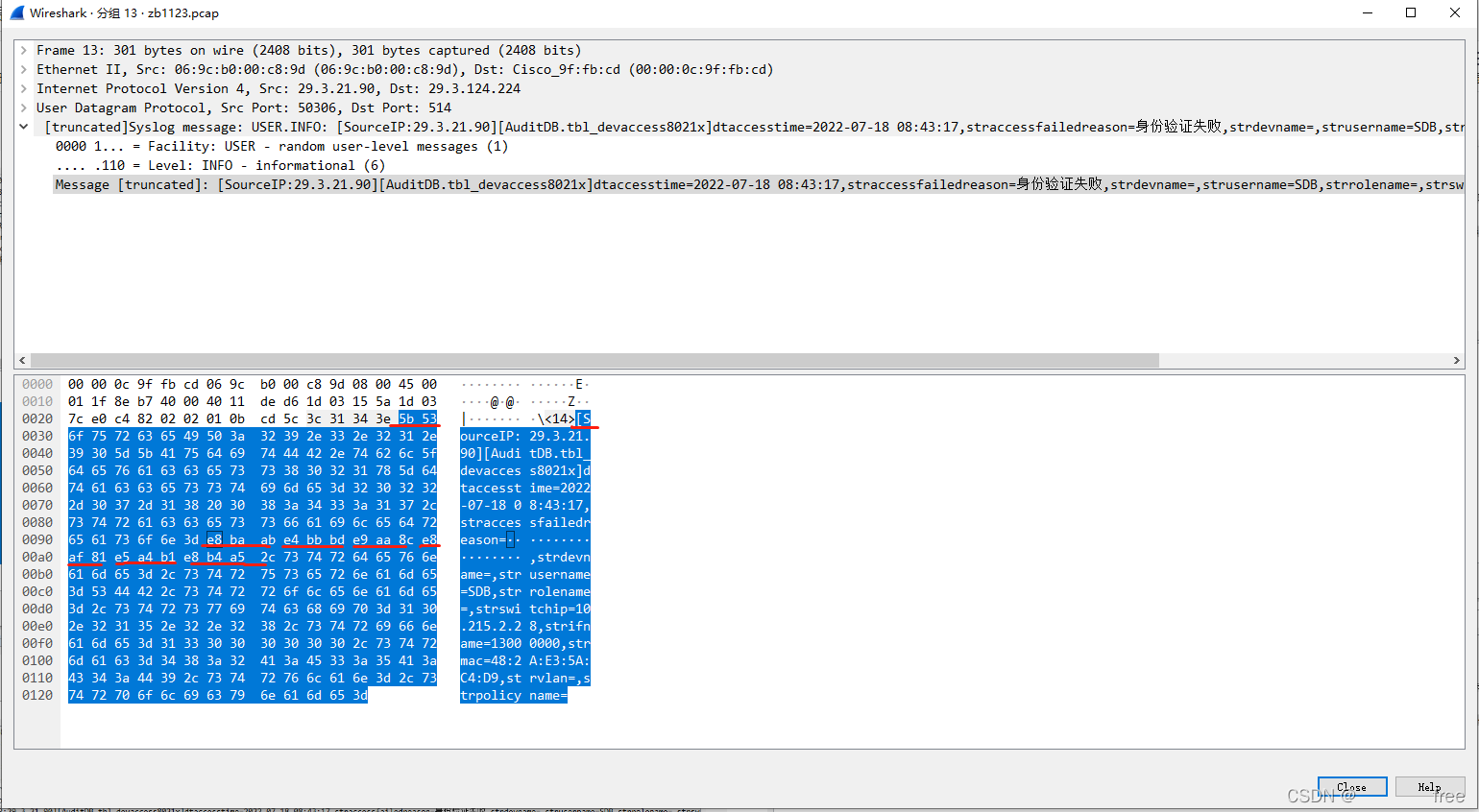This screenshot has height=812, width=1479.
Task: Select the Ethernet II source line
Action: 404,69
